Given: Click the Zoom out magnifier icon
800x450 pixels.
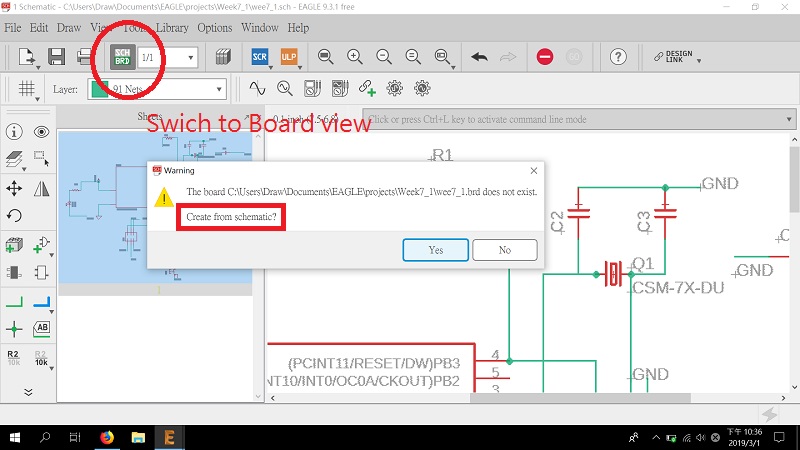Looking at the screenshot, I should coord(384,57).
